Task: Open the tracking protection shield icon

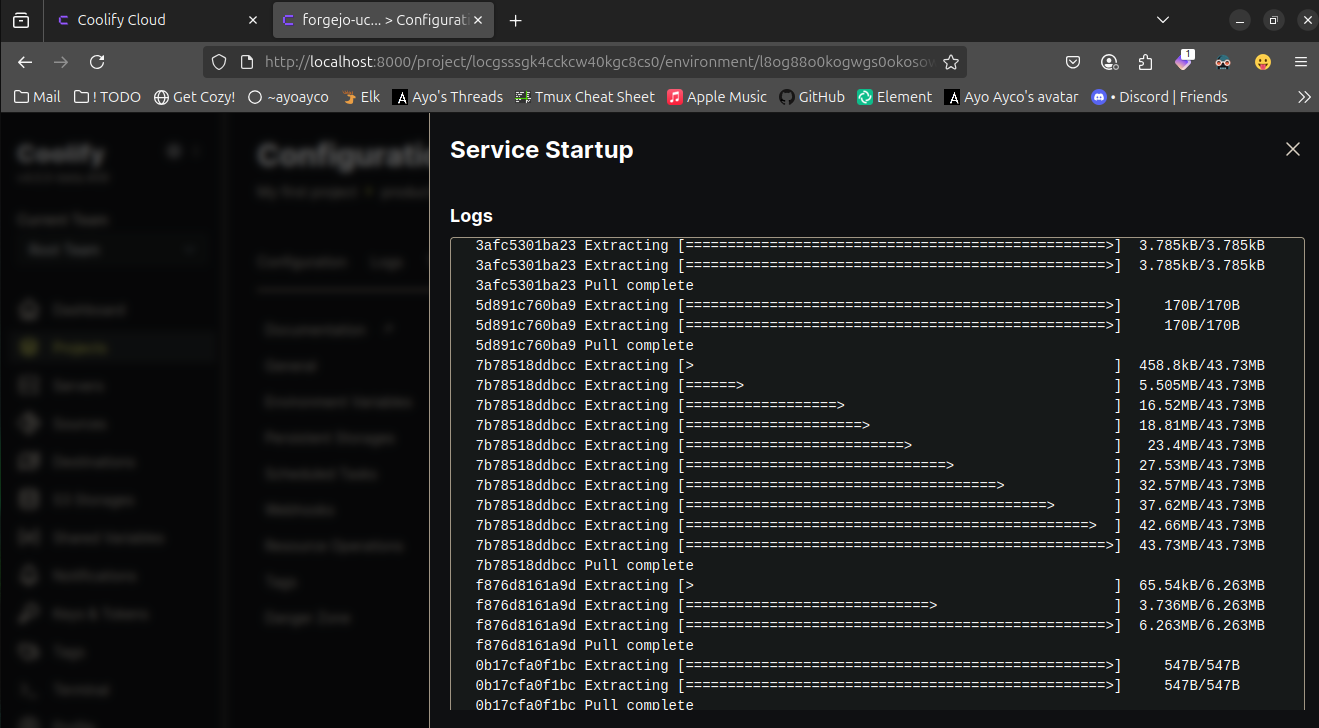Action: [x=221, y=62]
